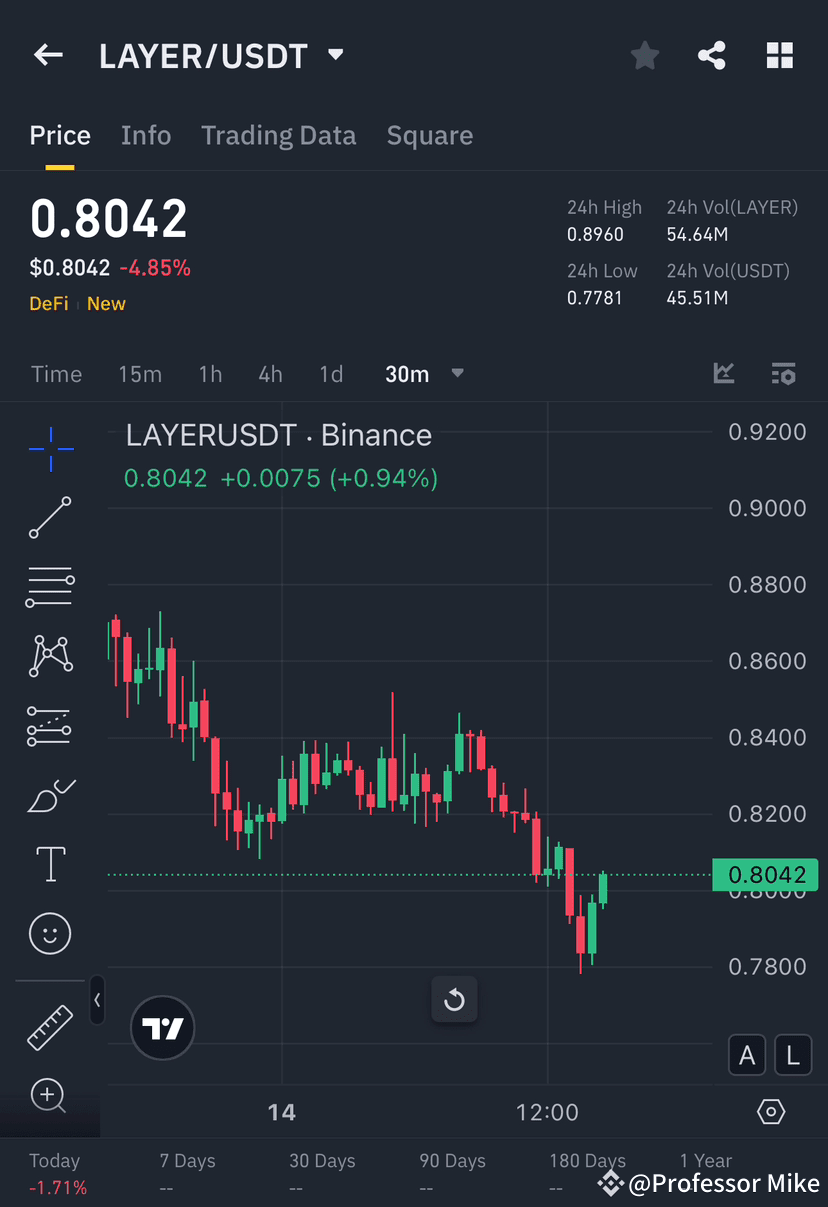The height and width of the screenshot is (1207, 828).
Task: Click the 0.8042 price label on axis
Action: 765,875
